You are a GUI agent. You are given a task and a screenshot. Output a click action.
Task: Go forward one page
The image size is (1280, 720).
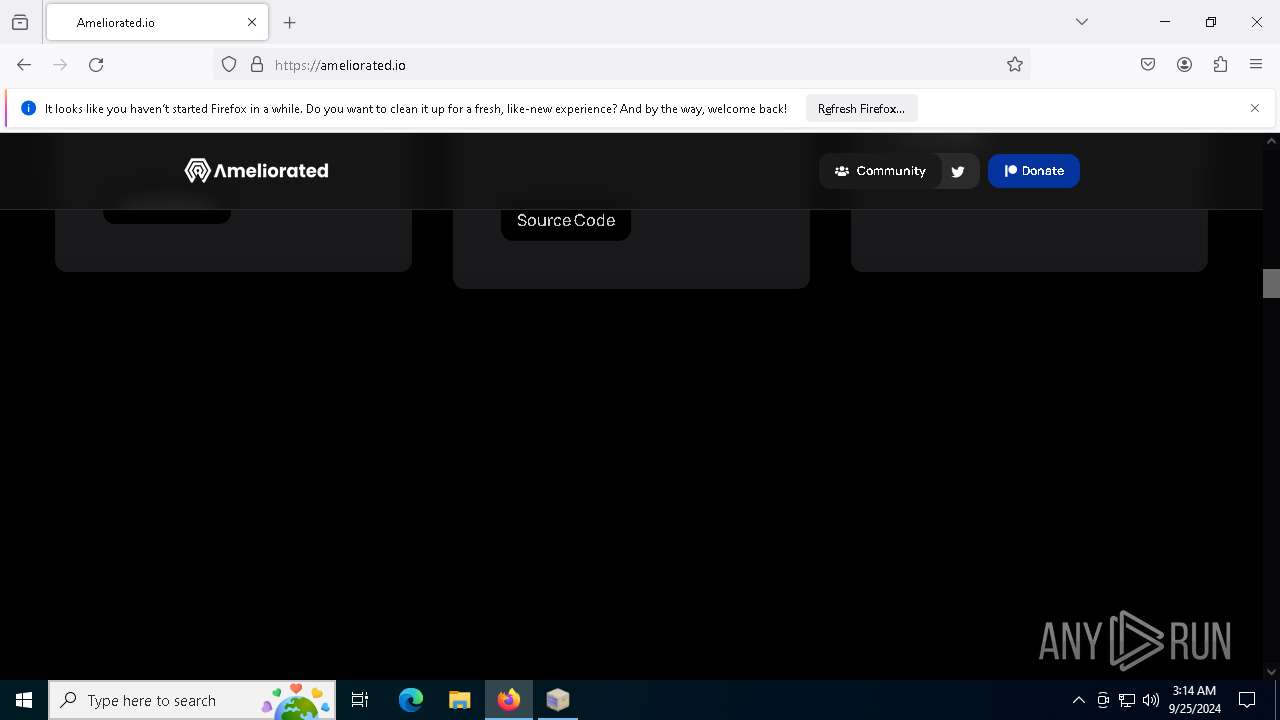click(60, 65)
